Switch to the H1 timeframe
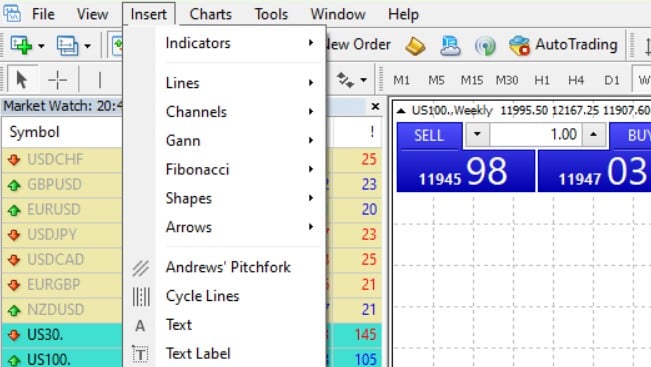651x367 pixels. coord(542,80)
